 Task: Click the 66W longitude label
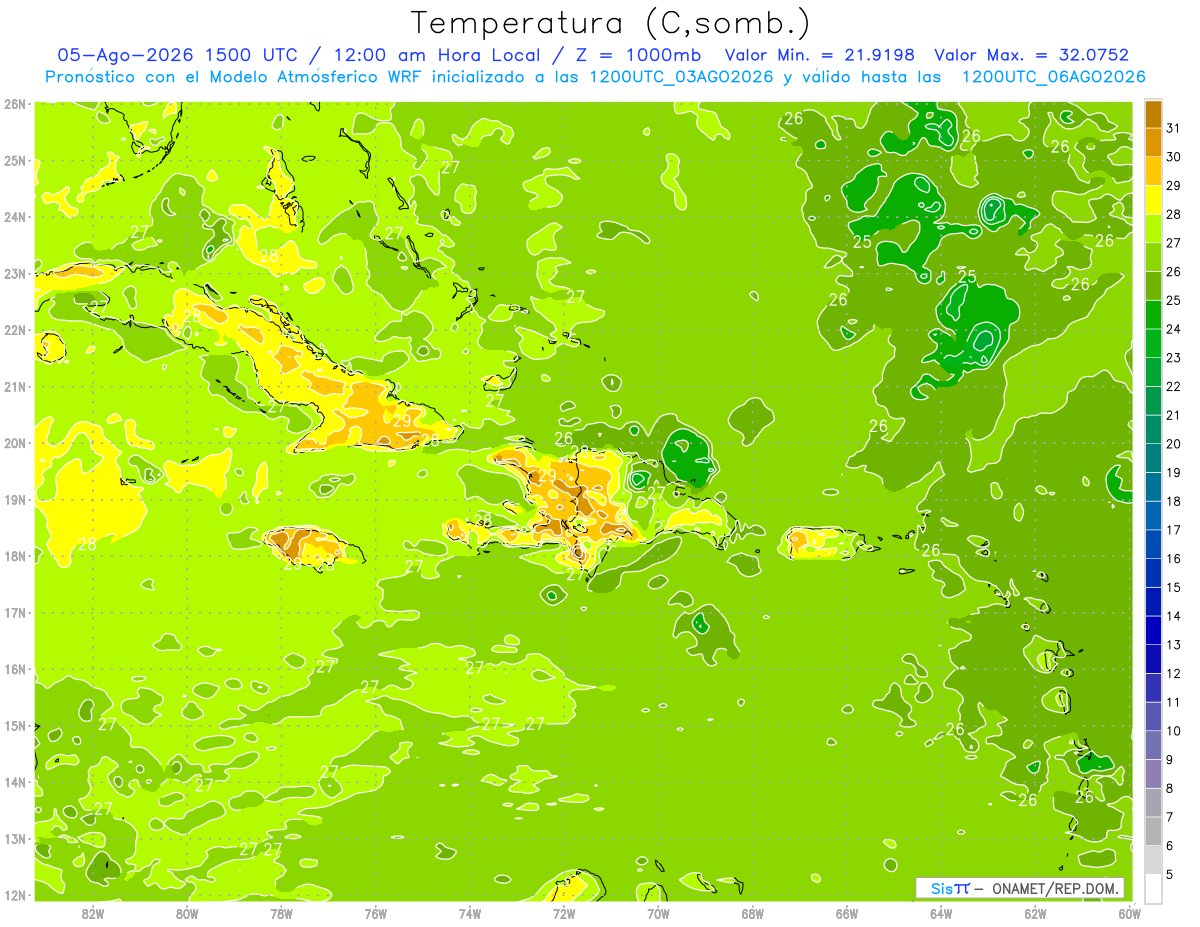847,914
